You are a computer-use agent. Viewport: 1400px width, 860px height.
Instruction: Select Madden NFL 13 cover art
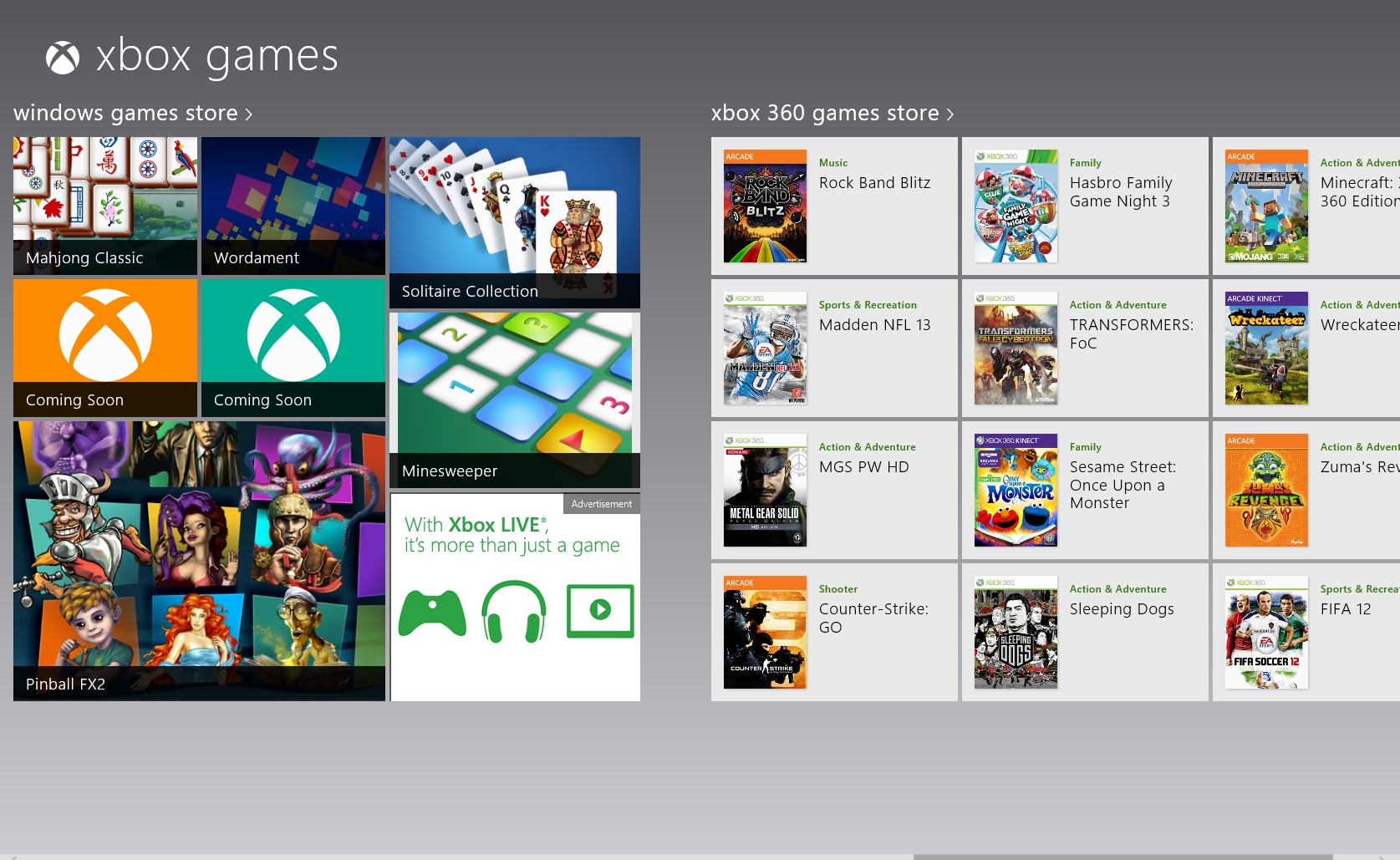click(765, 348)
